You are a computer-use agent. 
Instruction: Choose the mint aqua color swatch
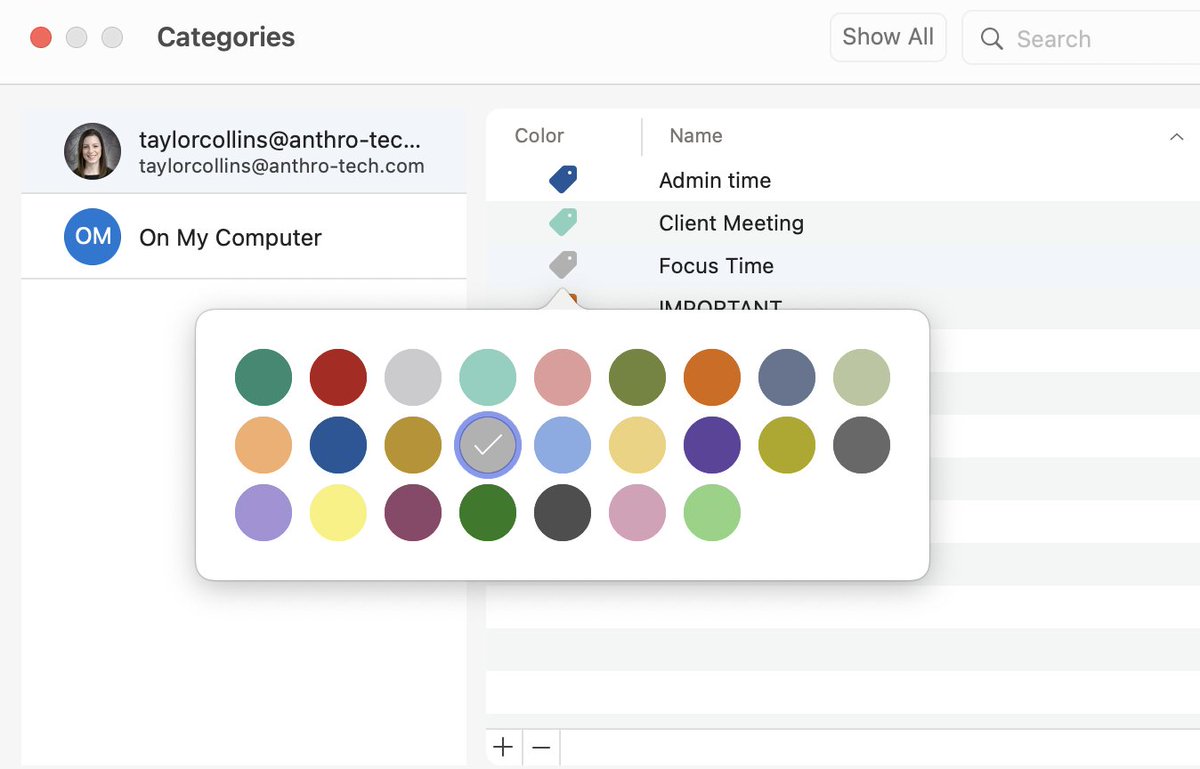488,377
